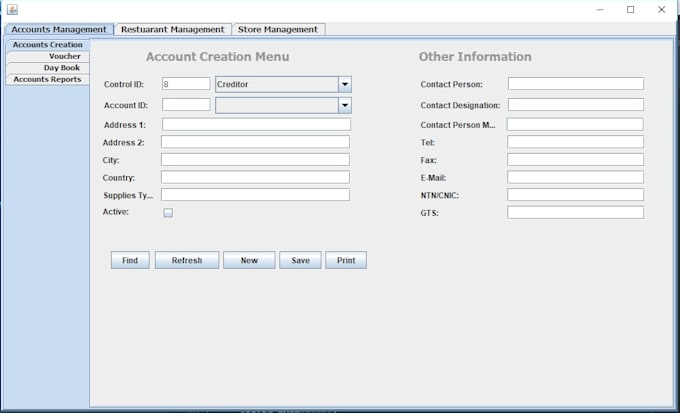This screenshot has width=680, height=413.
Task: Save the account with Save button
Action: (301, 260)
